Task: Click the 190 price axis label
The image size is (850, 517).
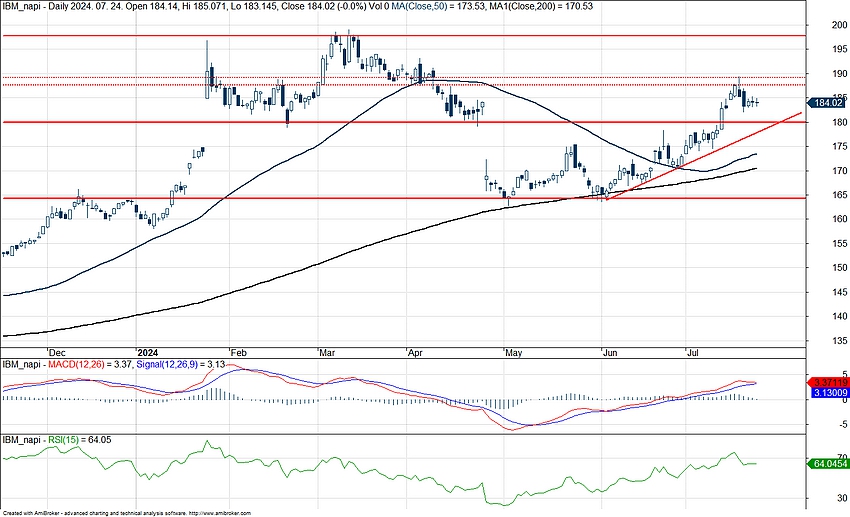Action: click(840, 74)
